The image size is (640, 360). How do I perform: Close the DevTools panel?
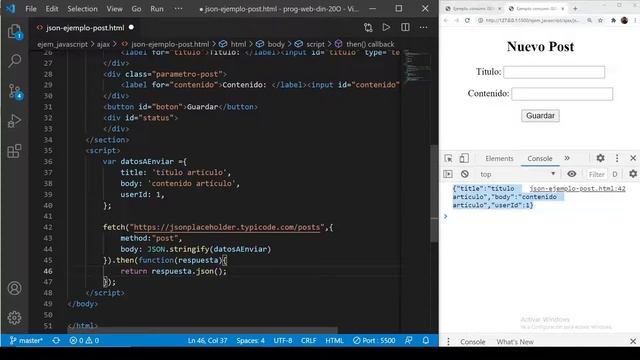pos(633,158)
